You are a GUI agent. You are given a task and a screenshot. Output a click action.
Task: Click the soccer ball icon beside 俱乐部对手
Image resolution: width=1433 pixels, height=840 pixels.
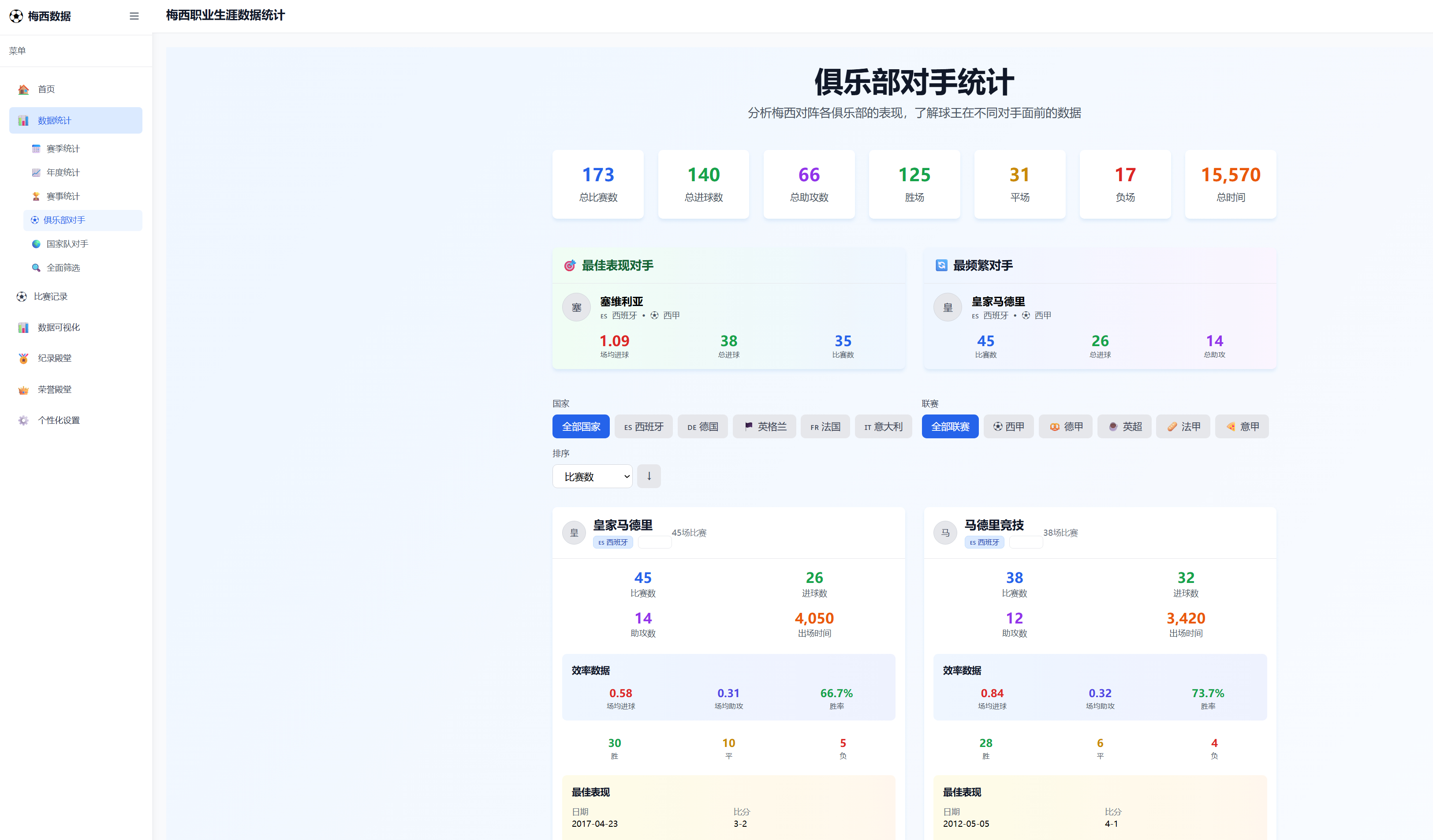tap(35, 220)
